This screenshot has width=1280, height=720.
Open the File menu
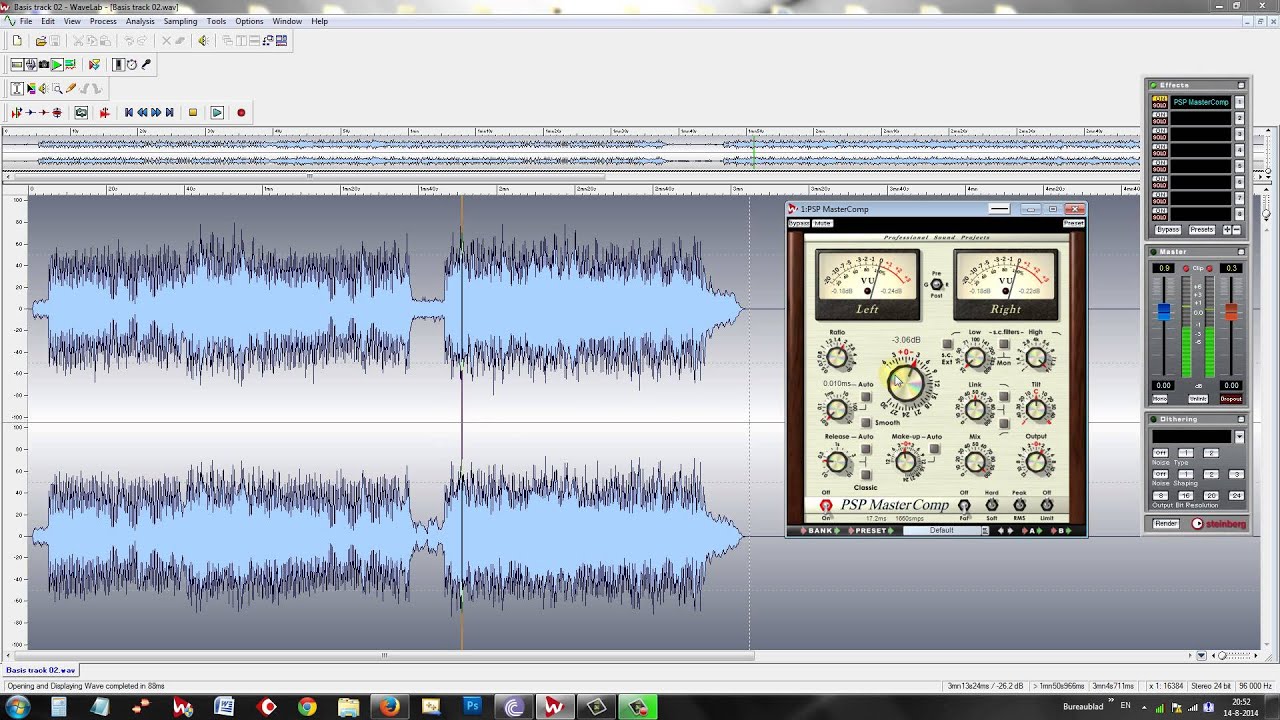(26, 21)
